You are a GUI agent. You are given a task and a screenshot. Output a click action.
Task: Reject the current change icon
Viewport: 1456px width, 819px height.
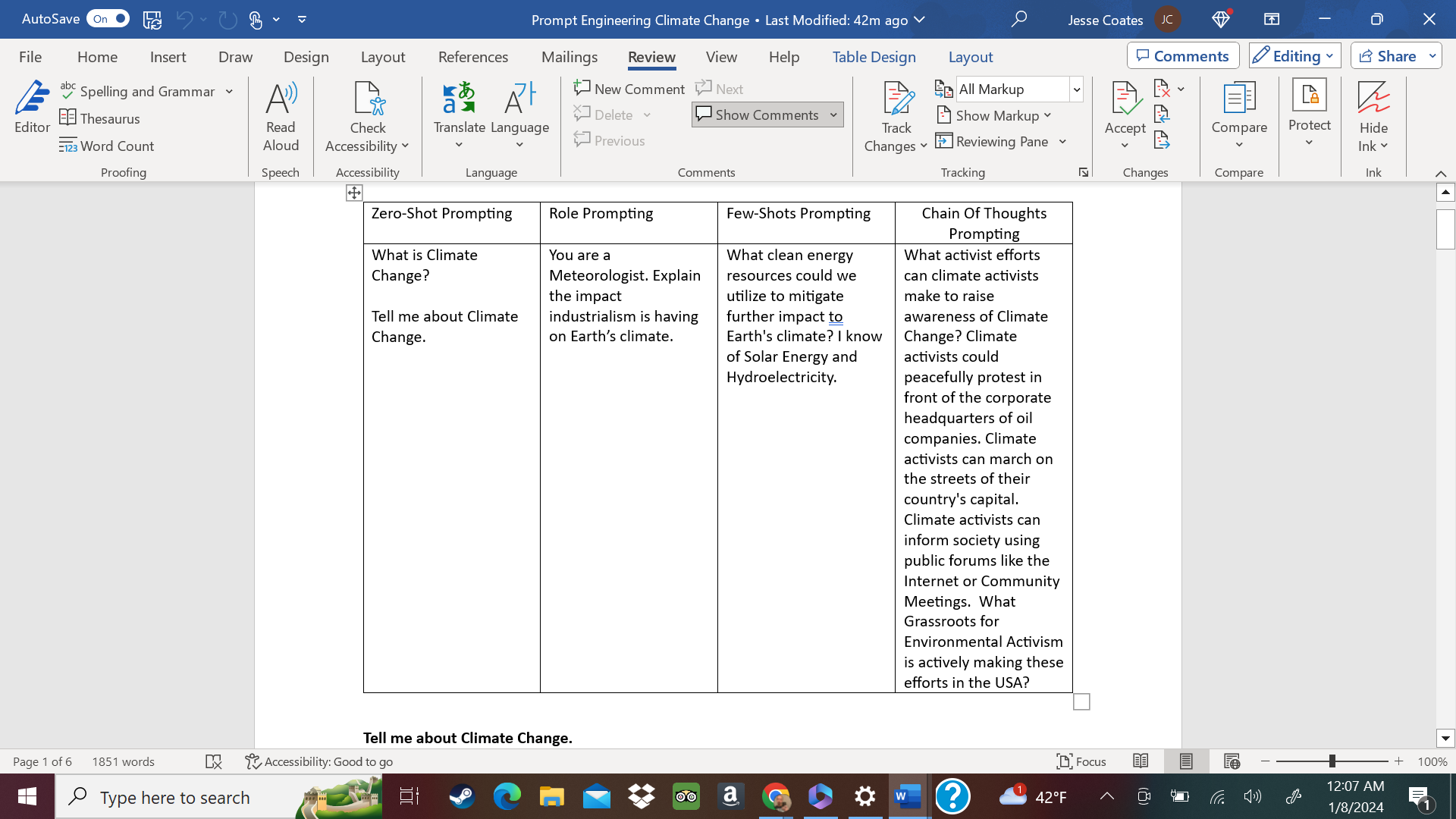click(x=1162, y=89)
